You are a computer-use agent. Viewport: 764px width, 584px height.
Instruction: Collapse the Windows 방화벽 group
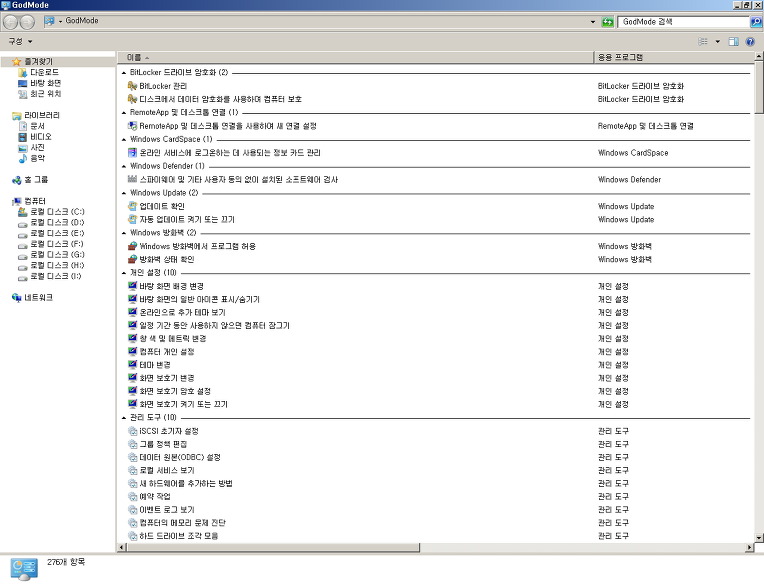(124, 233)
